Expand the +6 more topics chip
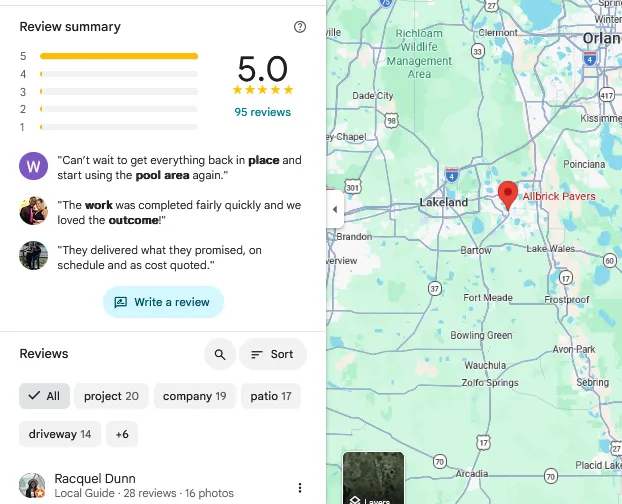The height and width of the screenshot is (504, 622). 122,434
